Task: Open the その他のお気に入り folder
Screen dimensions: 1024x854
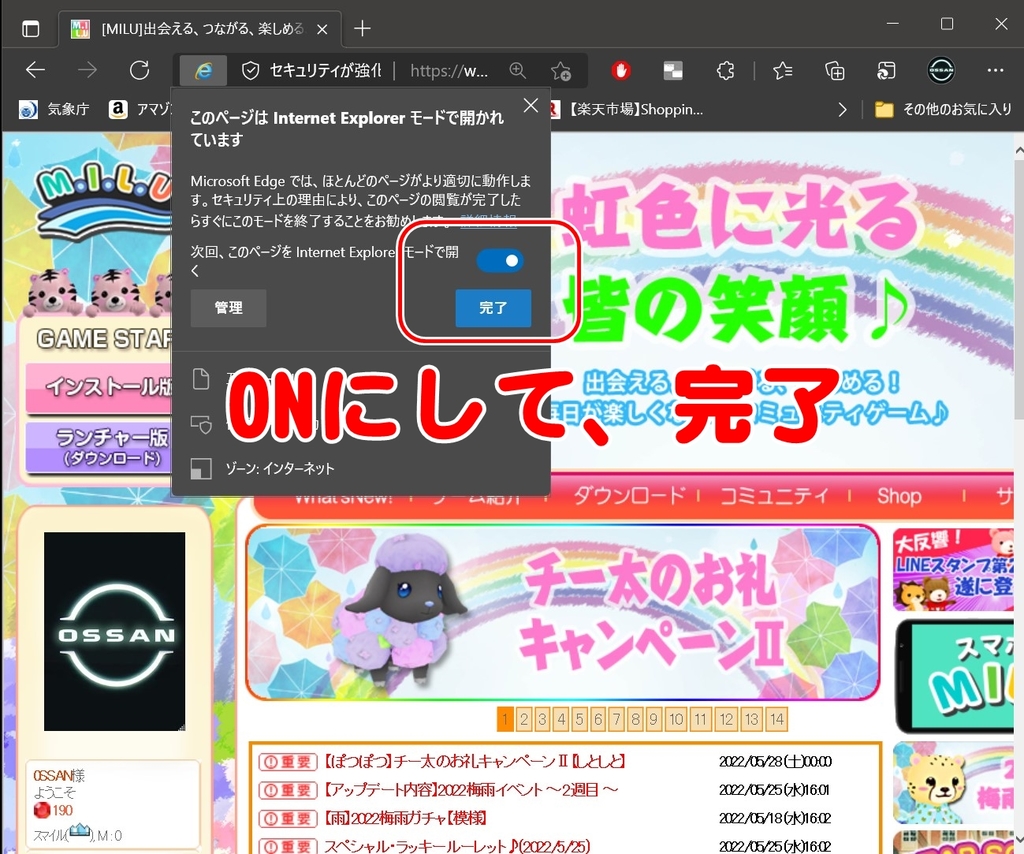Action: tap(943, 109)
